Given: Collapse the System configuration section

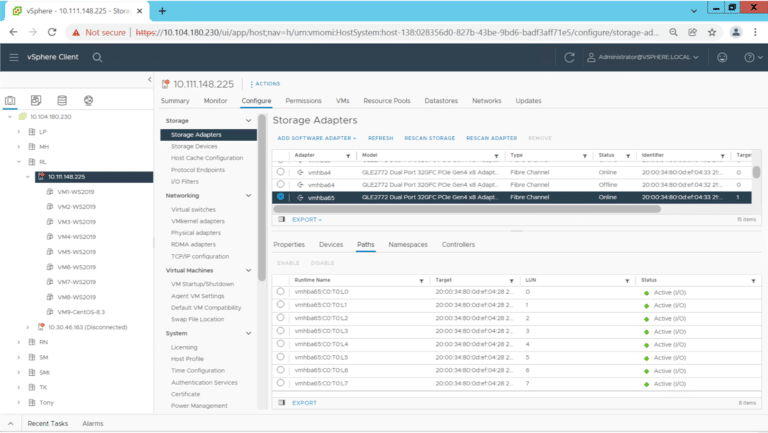Looking at the screenshot, I should coord(248,334).
